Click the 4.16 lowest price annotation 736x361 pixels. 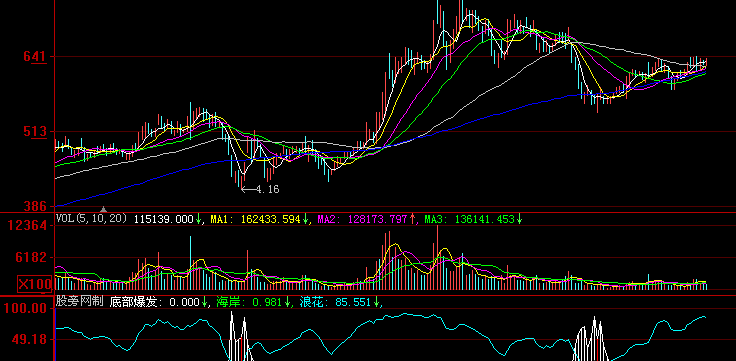[x=268, y=190]
